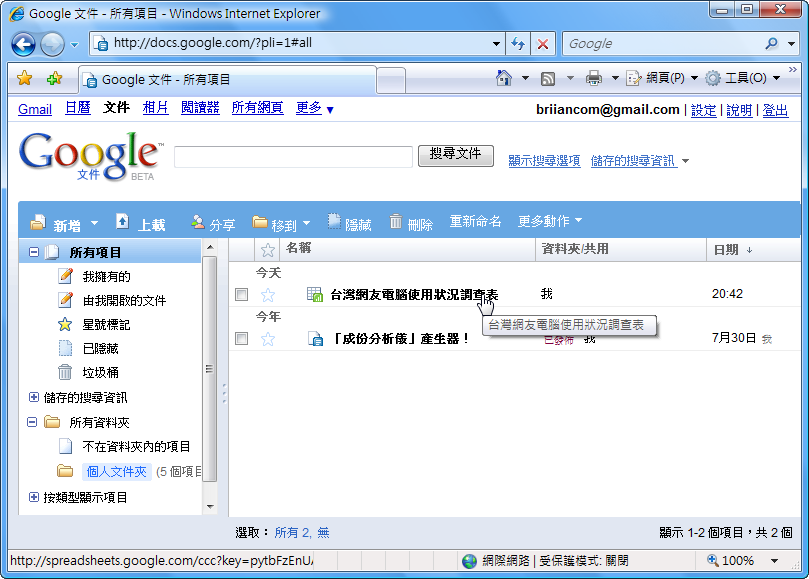Screen dimensions: 809x579
Task: Open the Gmail link
Action: coord(35,109)
